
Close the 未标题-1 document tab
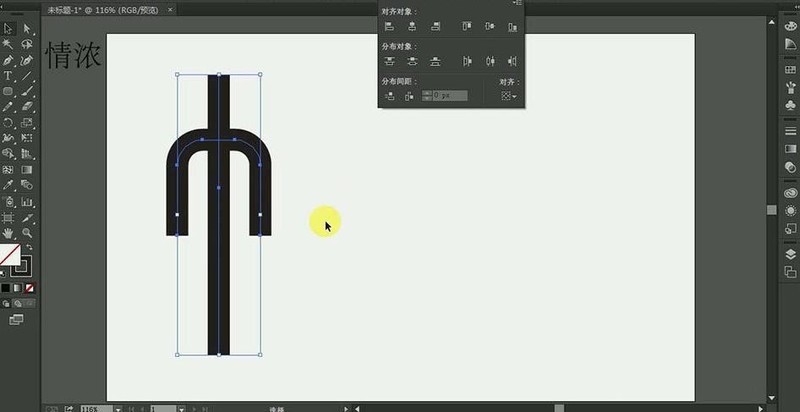(x=170, y=9)
